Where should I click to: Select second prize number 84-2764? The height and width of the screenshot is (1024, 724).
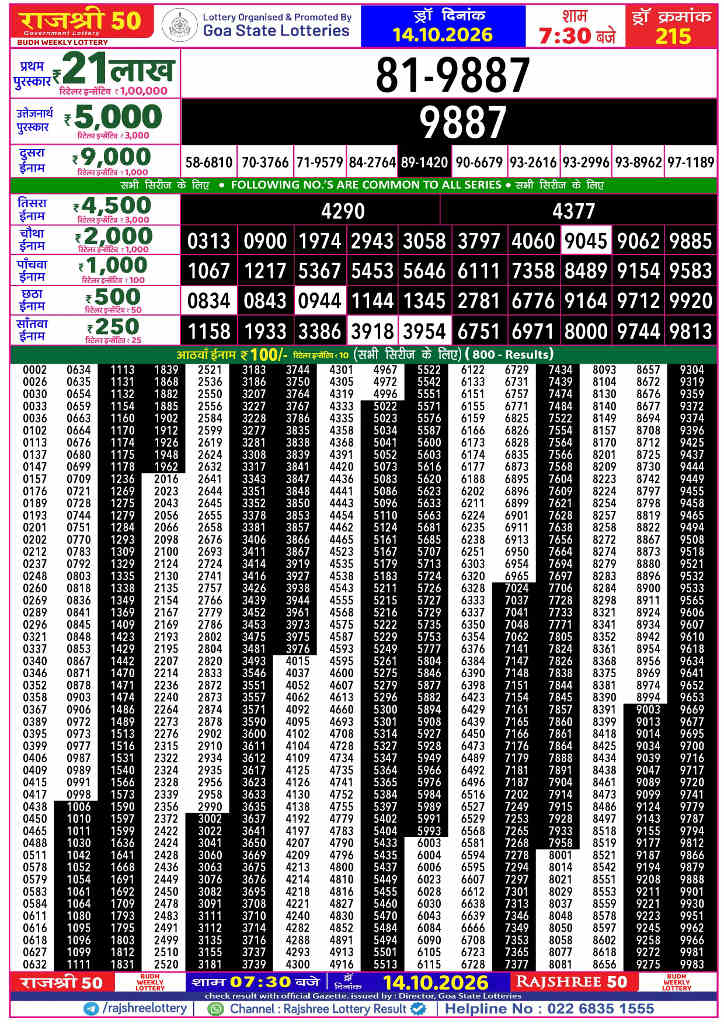point(372,162)
